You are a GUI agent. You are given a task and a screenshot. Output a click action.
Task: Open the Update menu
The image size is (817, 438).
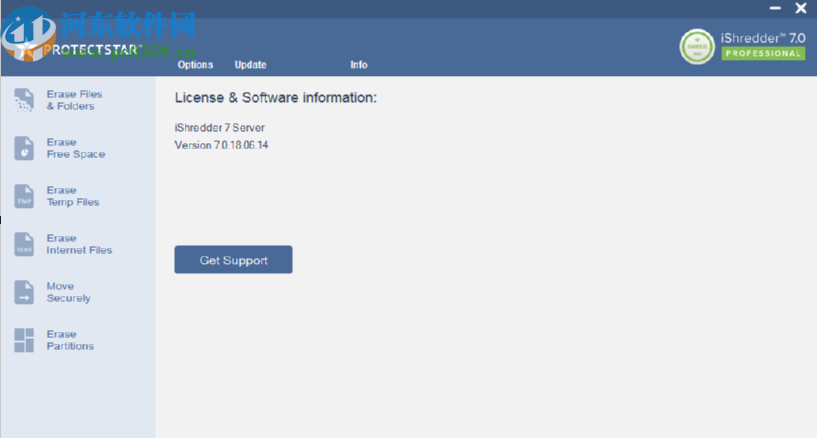point(250,65)
